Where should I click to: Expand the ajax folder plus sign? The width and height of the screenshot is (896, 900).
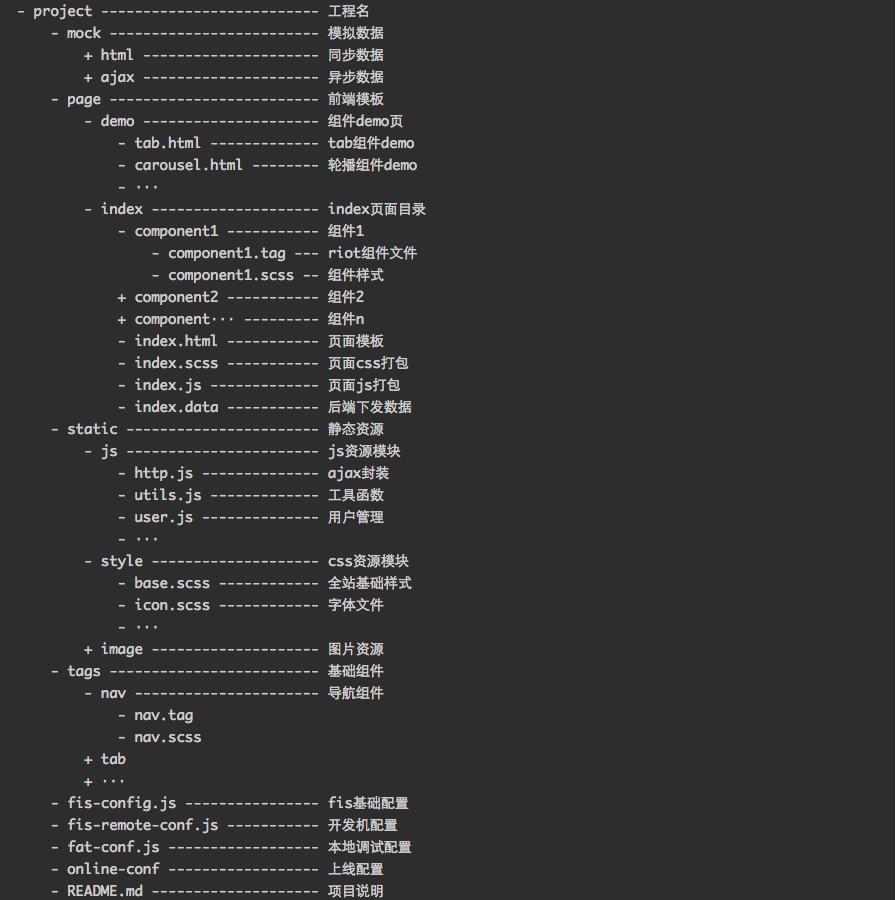[89, 77]
